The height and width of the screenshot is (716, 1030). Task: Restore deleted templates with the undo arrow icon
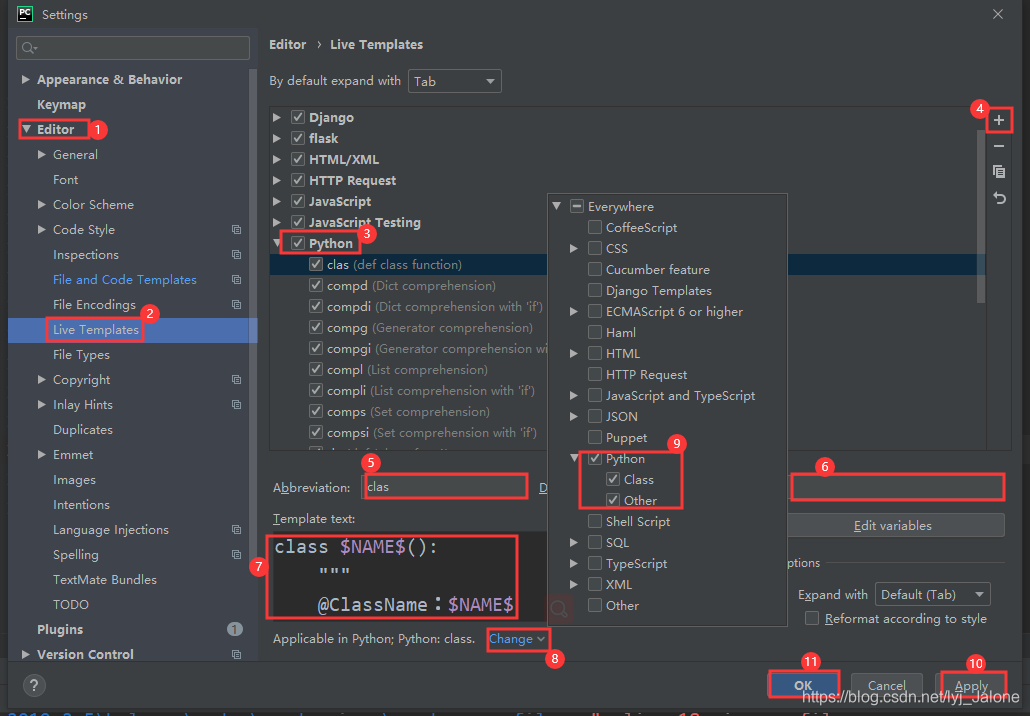[998, 198]
